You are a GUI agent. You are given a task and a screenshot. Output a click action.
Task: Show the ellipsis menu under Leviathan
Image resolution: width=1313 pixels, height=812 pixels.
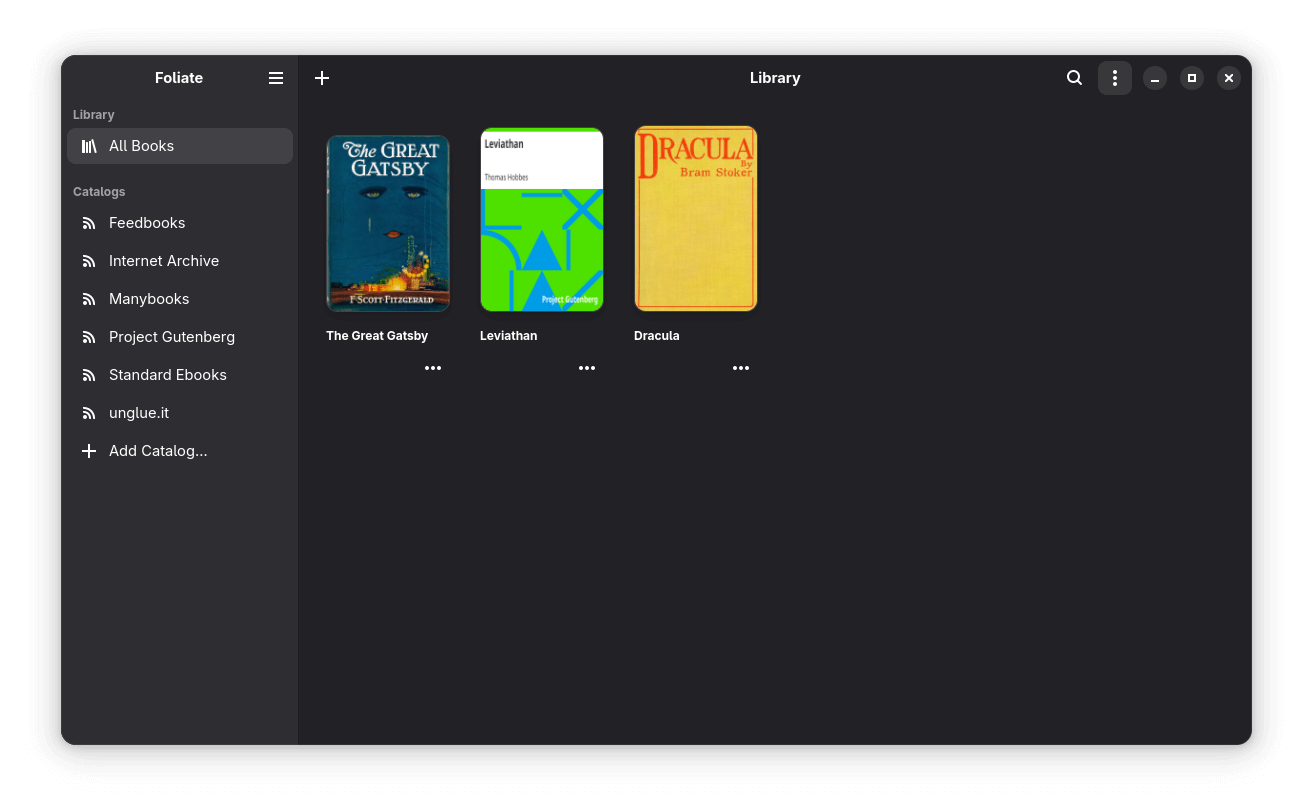pos(587,368)
